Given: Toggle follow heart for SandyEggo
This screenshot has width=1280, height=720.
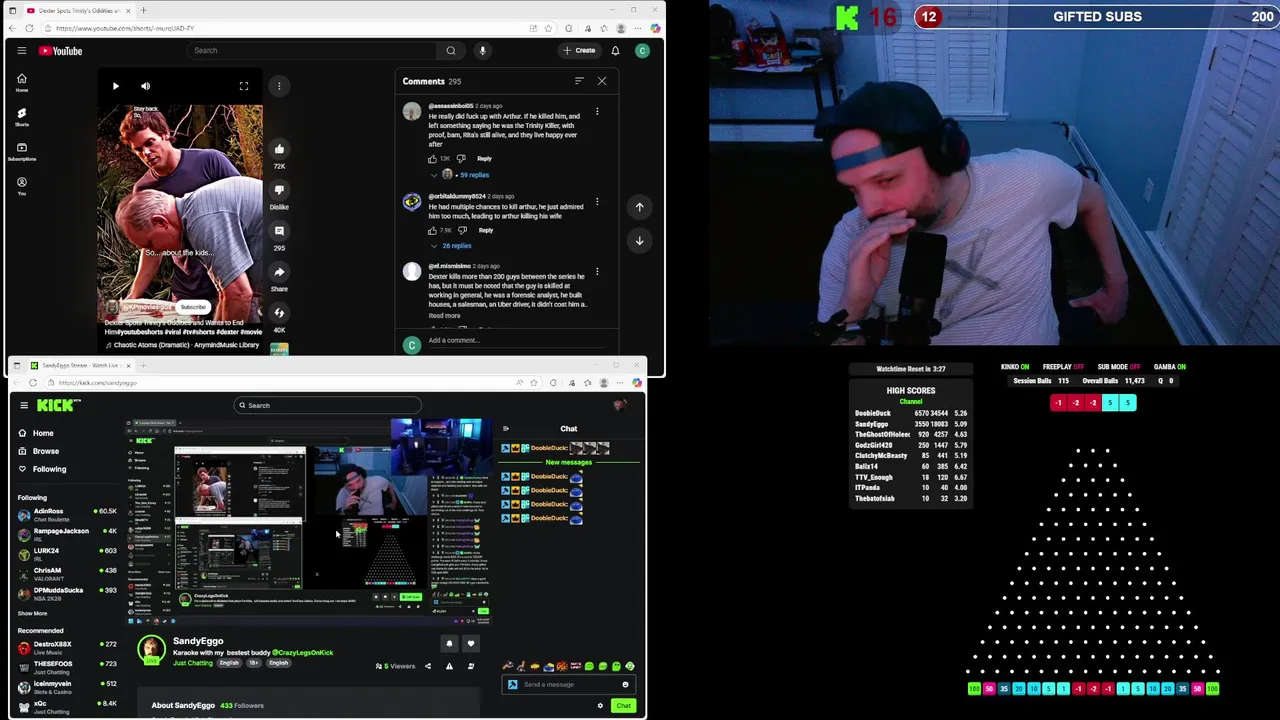Looking at the screenshot, I should [471, 644].
